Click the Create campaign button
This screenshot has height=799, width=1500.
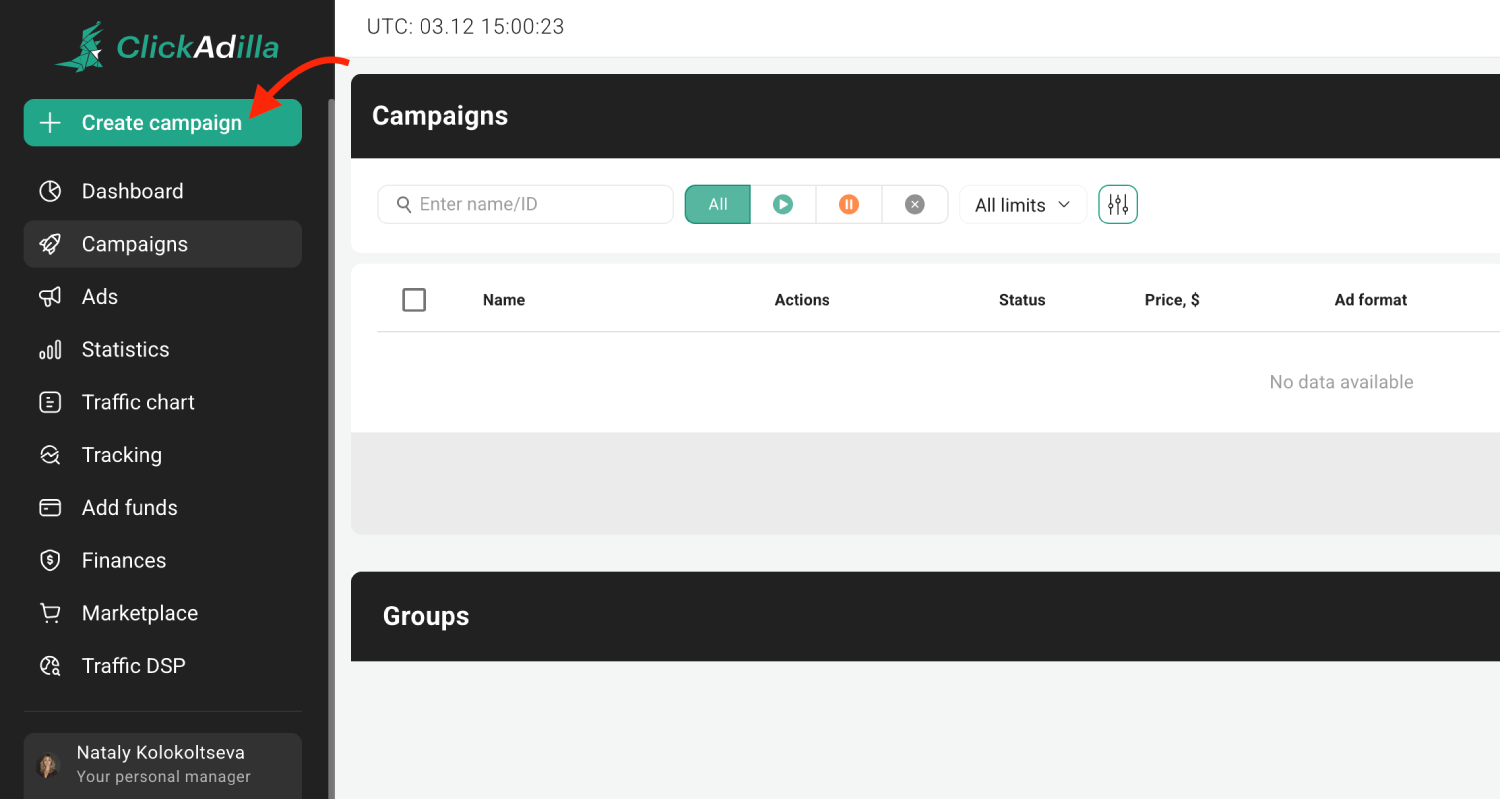click(x=162, y=123)
